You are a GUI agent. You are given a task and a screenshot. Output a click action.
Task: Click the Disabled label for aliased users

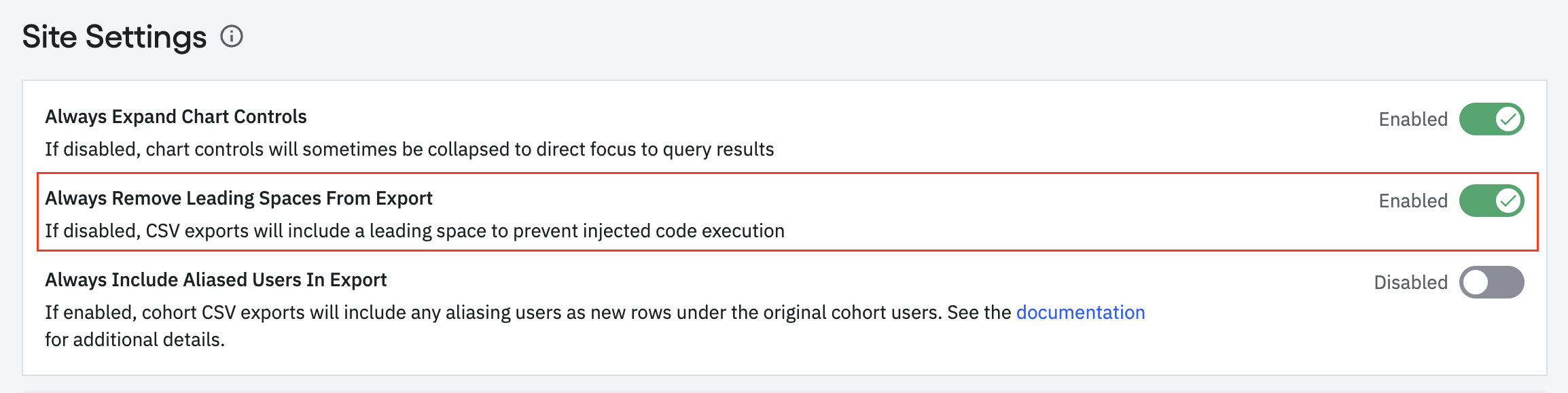click(1410, 283)
